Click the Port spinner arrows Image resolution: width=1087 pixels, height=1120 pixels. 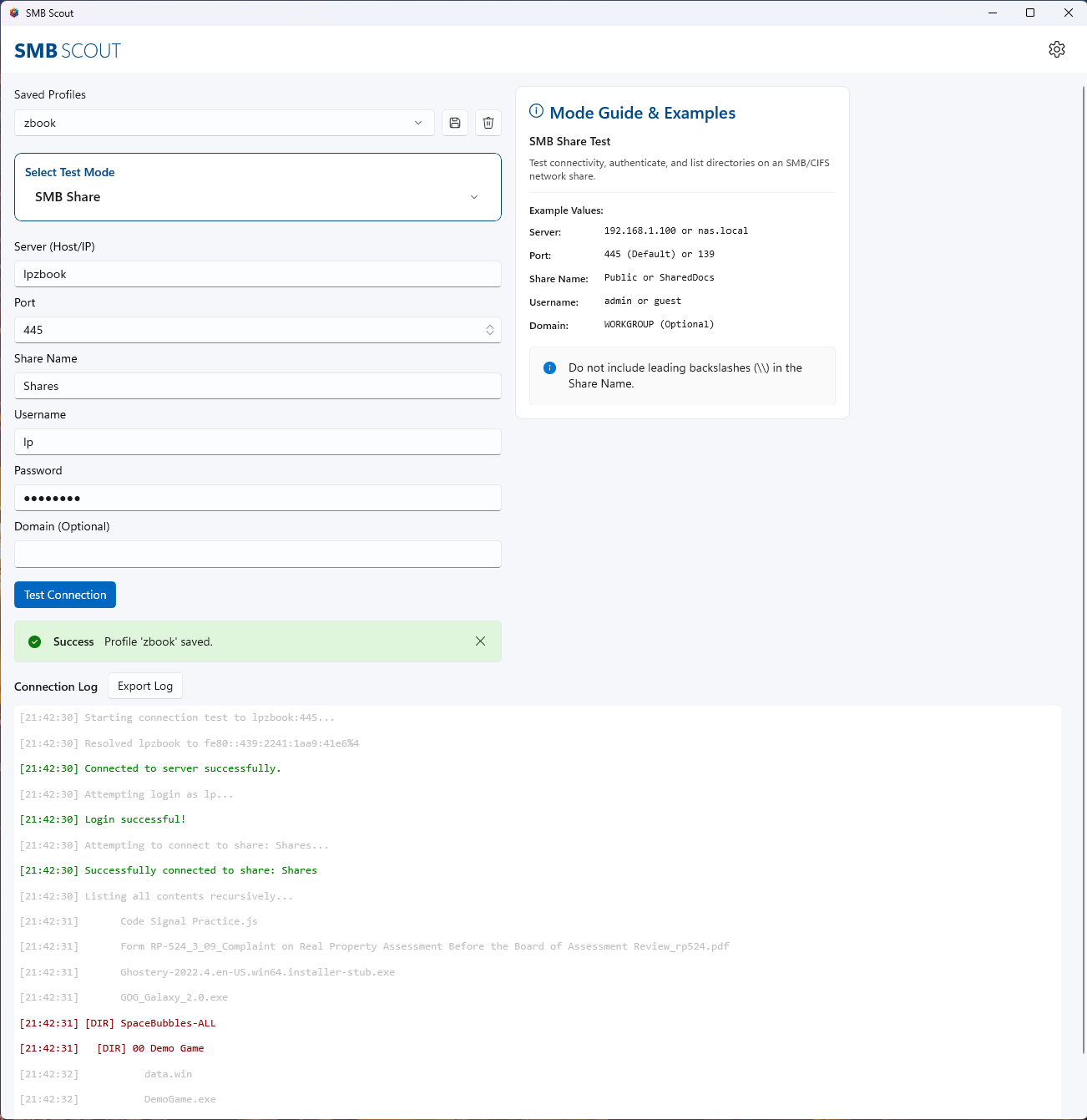tap(490, 330)
